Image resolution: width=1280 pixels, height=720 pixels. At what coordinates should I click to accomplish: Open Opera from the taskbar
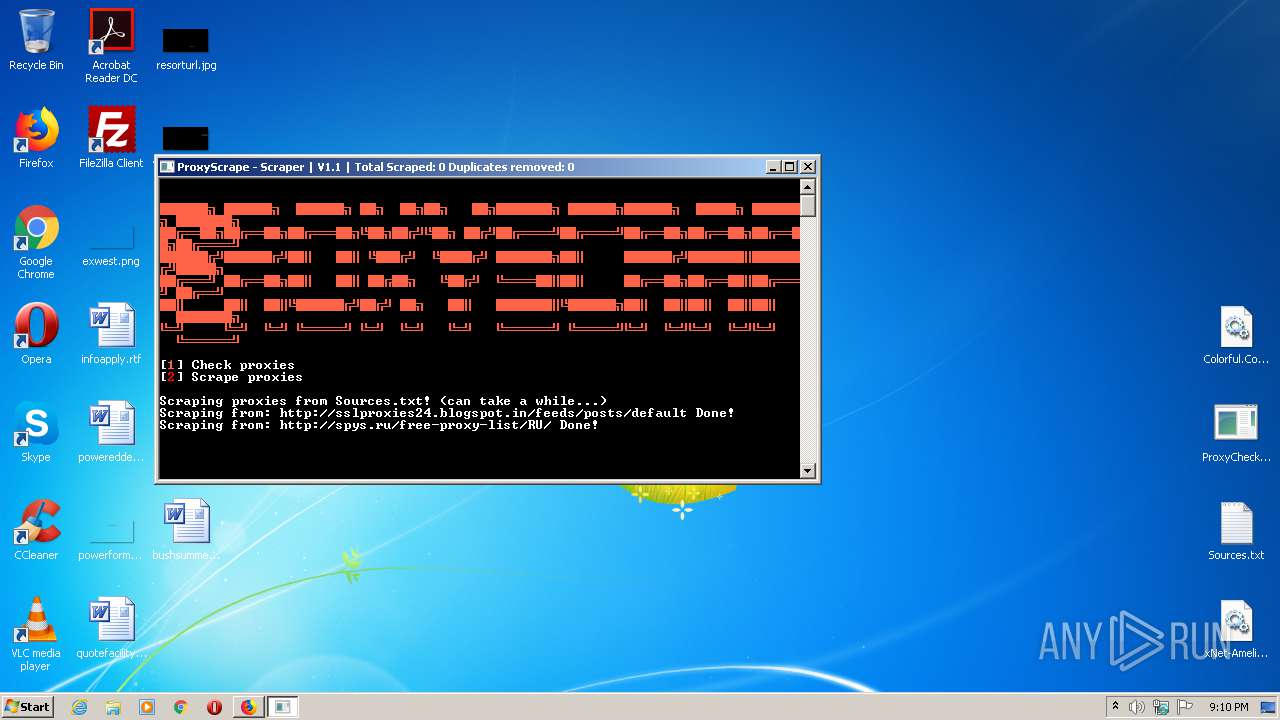pyautogui.click(x=214, y=707)
